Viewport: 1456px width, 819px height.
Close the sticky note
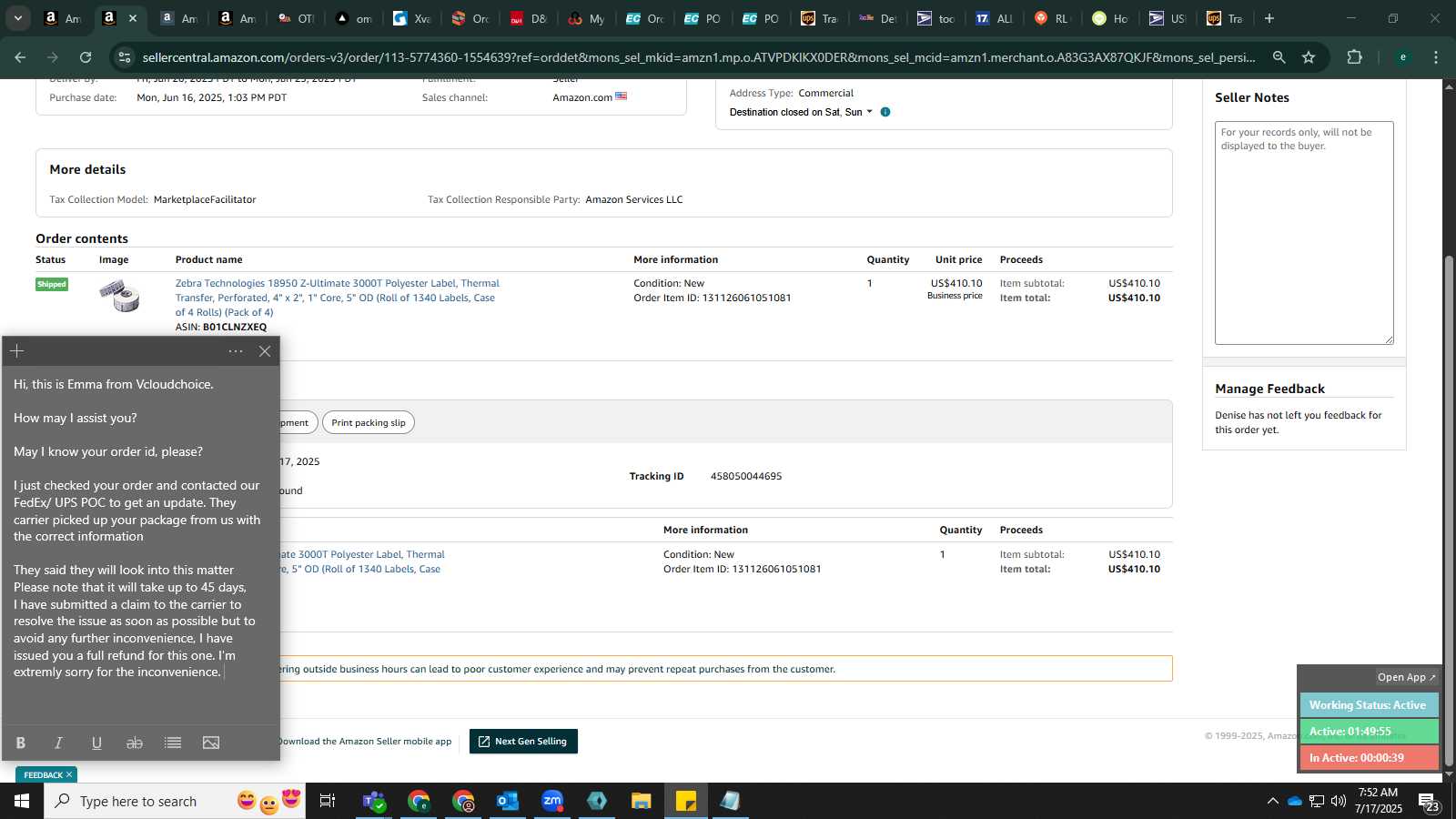(265, 351)
